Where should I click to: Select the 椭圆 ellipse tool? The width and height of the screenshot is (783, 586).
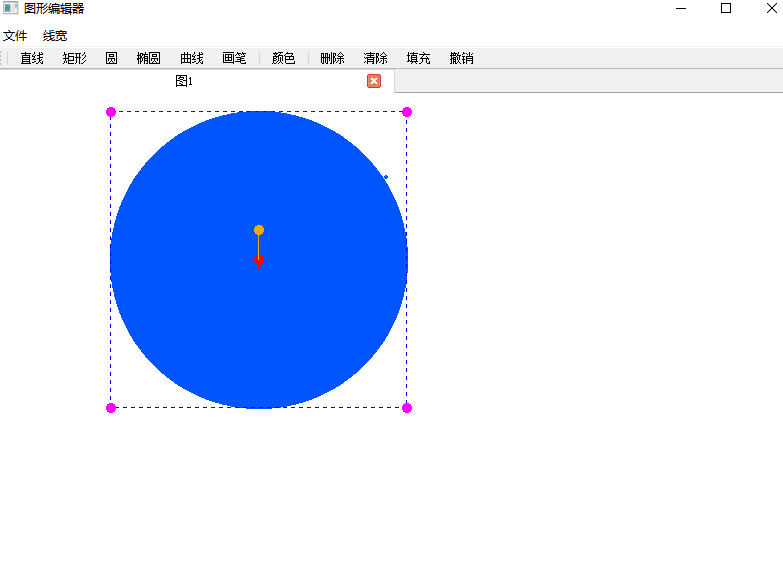click(x=148, y=58)
